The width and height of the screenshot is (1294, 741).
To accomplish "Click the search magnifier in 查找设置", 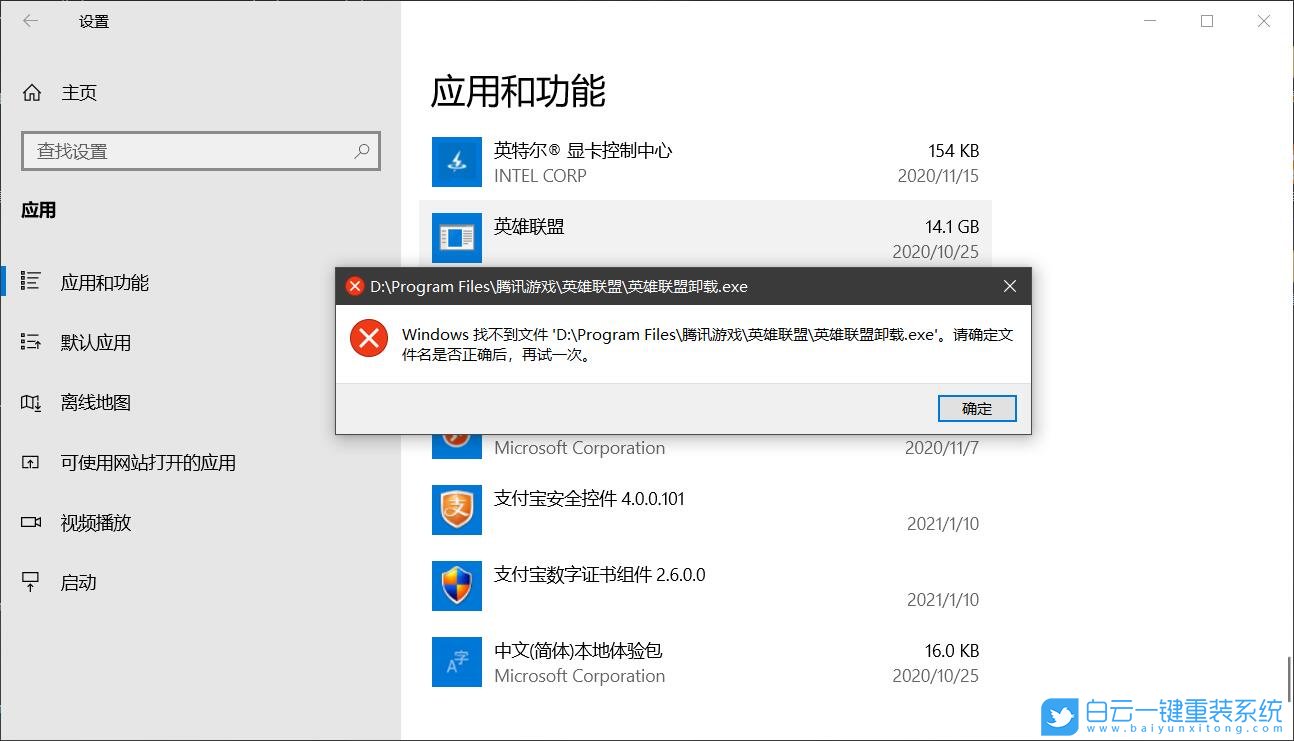I will 361,150.
